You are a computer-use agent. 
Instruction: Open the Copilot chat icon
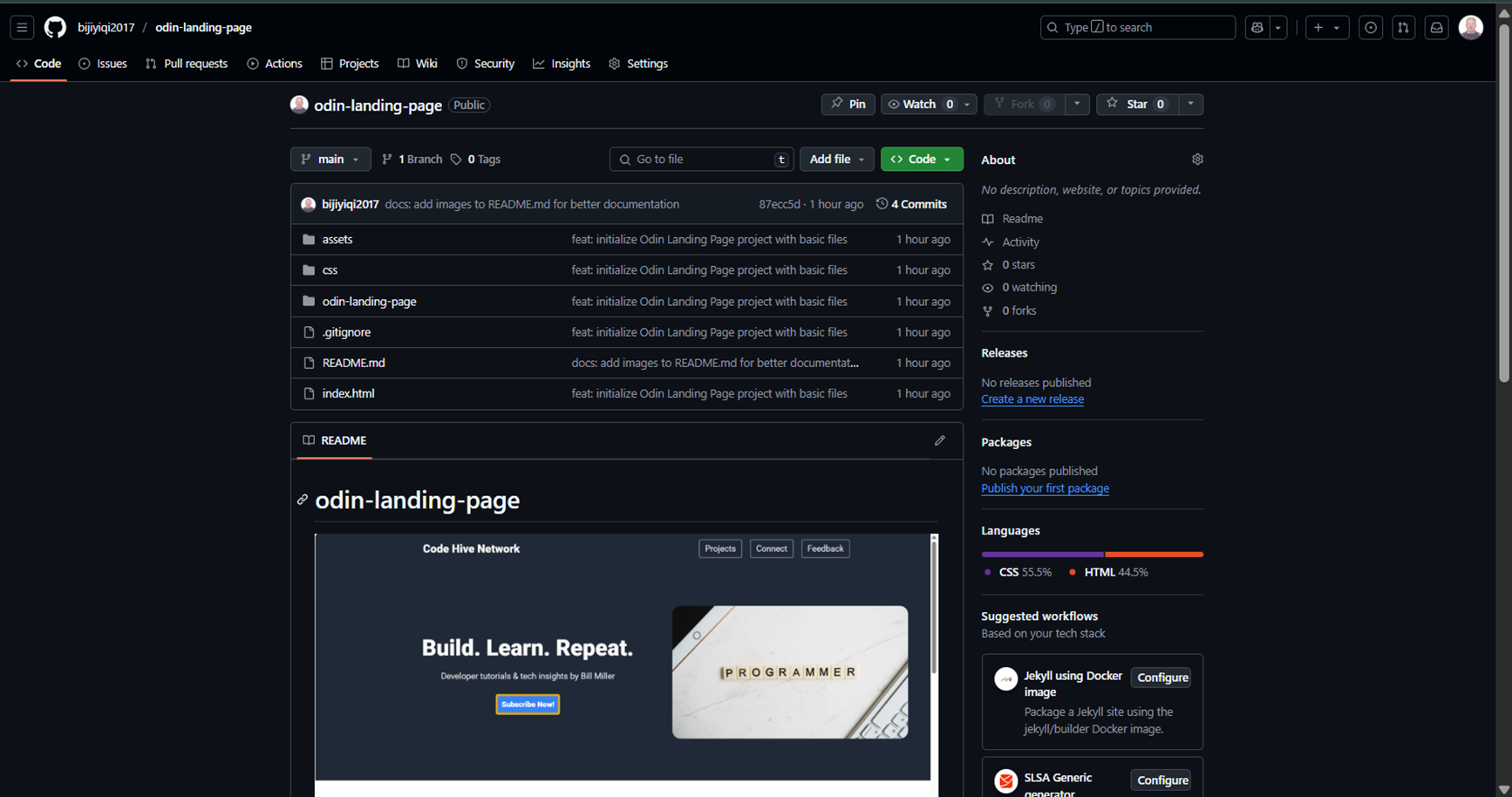pyautogui.click(x=1257, y=28)
